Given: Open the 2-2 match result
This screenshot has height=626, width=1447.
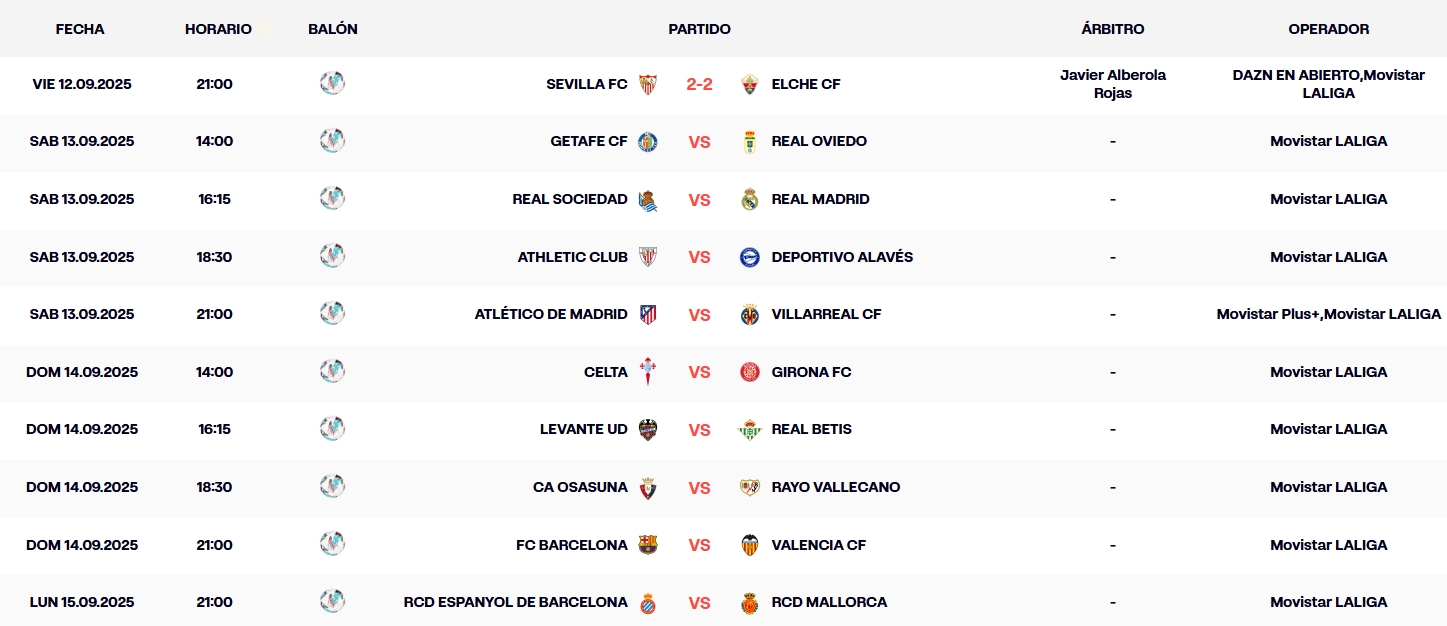Looking at the screenshot, I should click(x=699, y=84).
